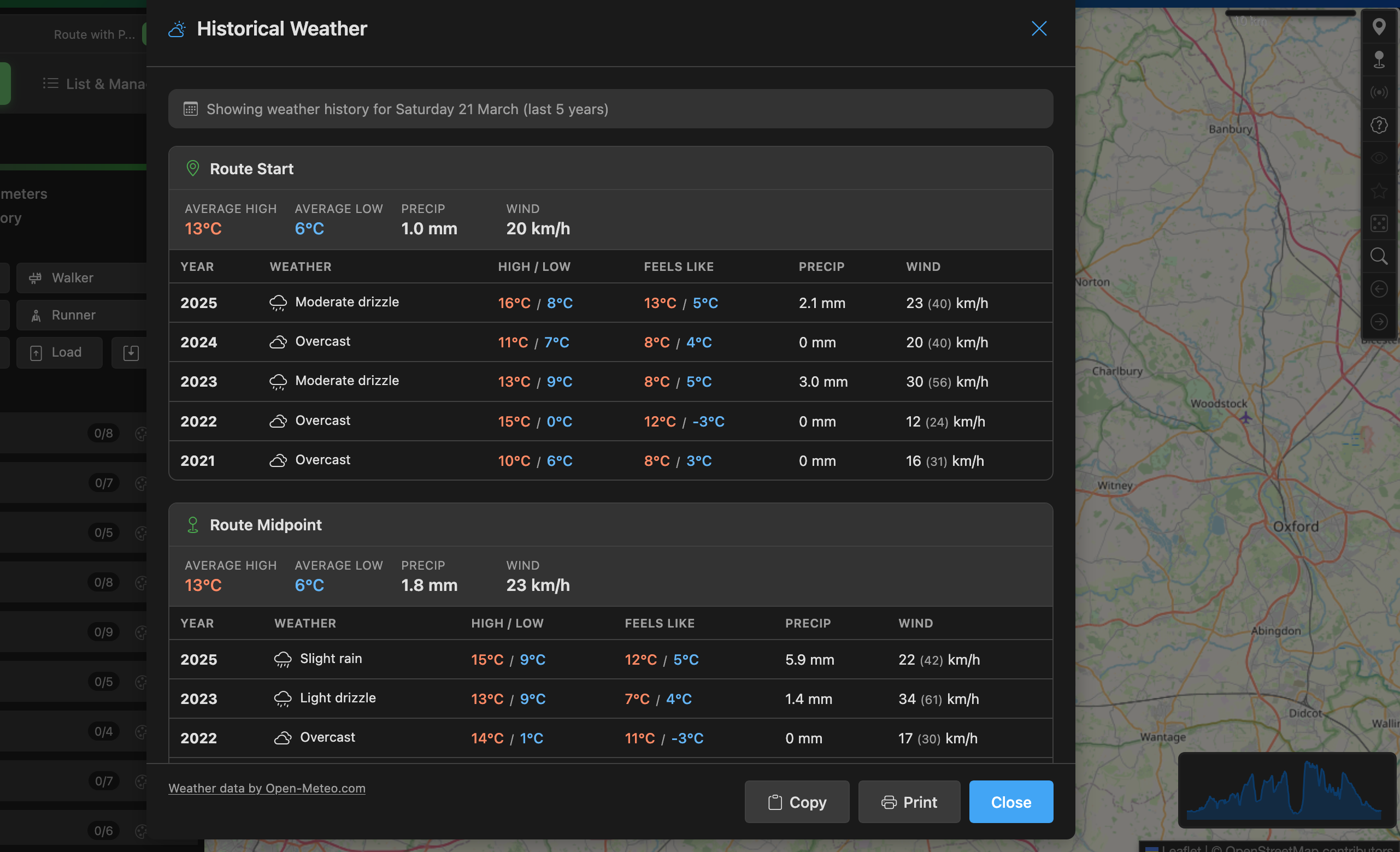Open the map search magnifier
Screen dimensions: 1400x852
(1380, 256)
